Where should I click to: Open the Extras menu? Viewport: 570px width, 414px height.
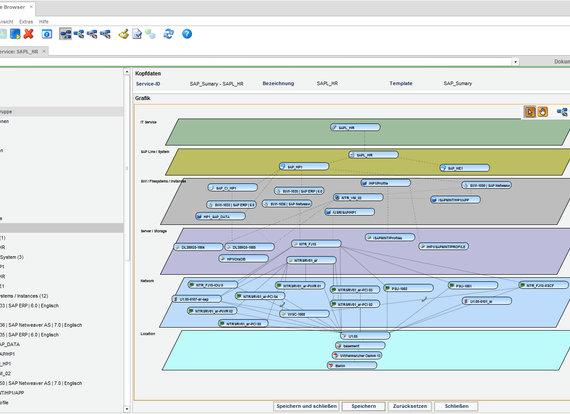(26, 22)
